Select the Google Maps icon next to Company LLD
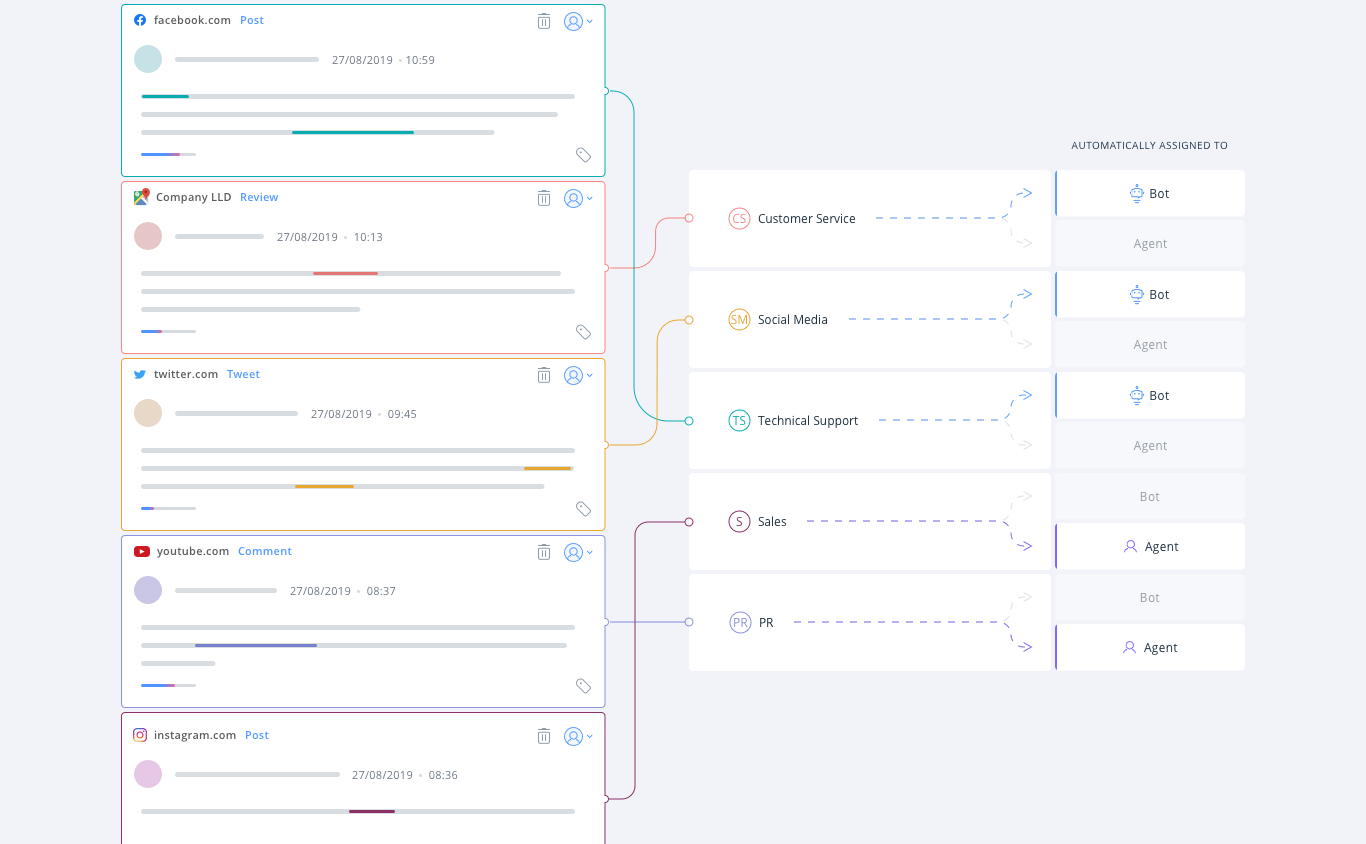Image resolution: width=1366 pixels, height=844 pixels. click(x=141, y=197)
